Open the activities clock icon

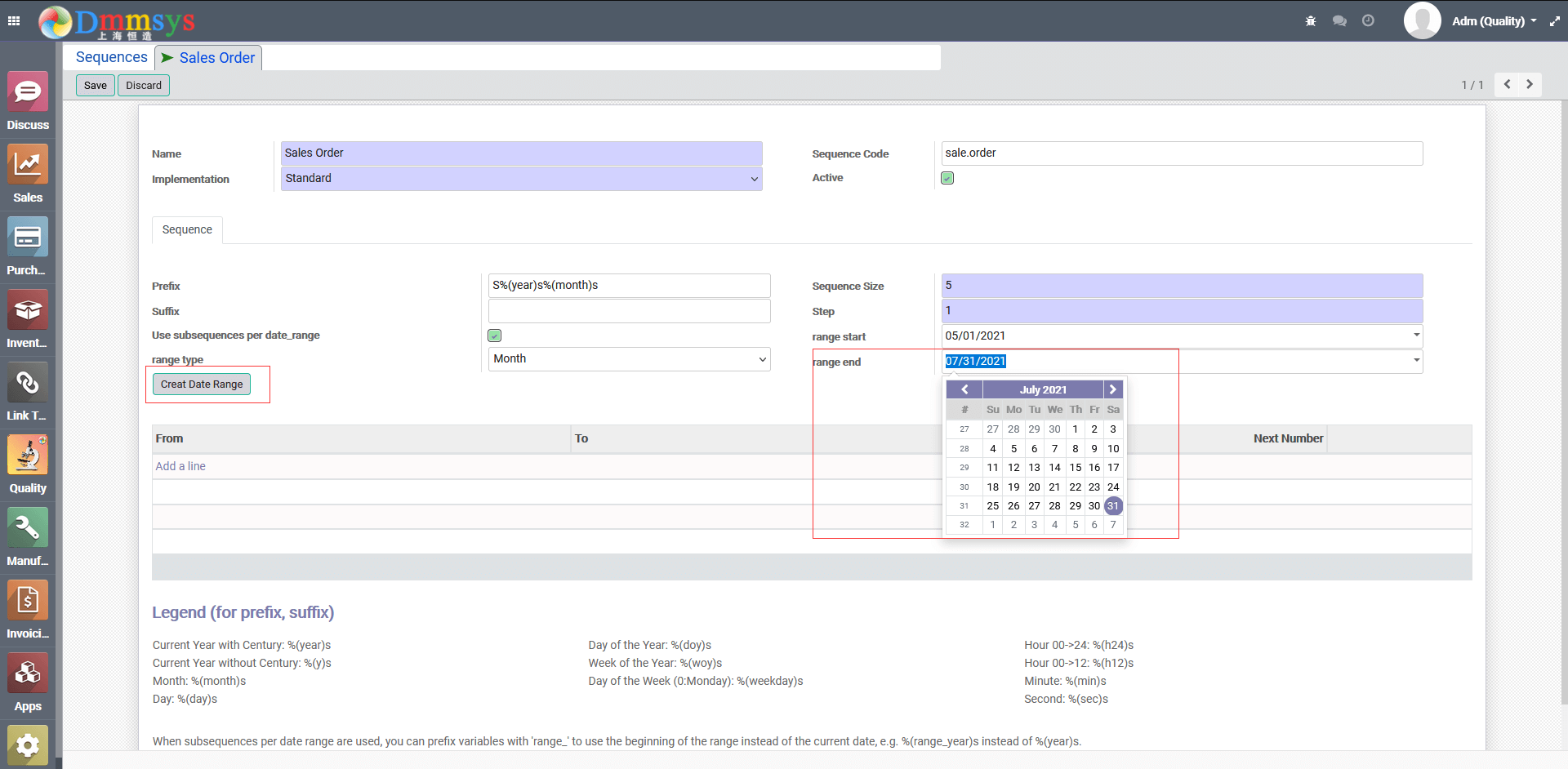click(1368, 21)
